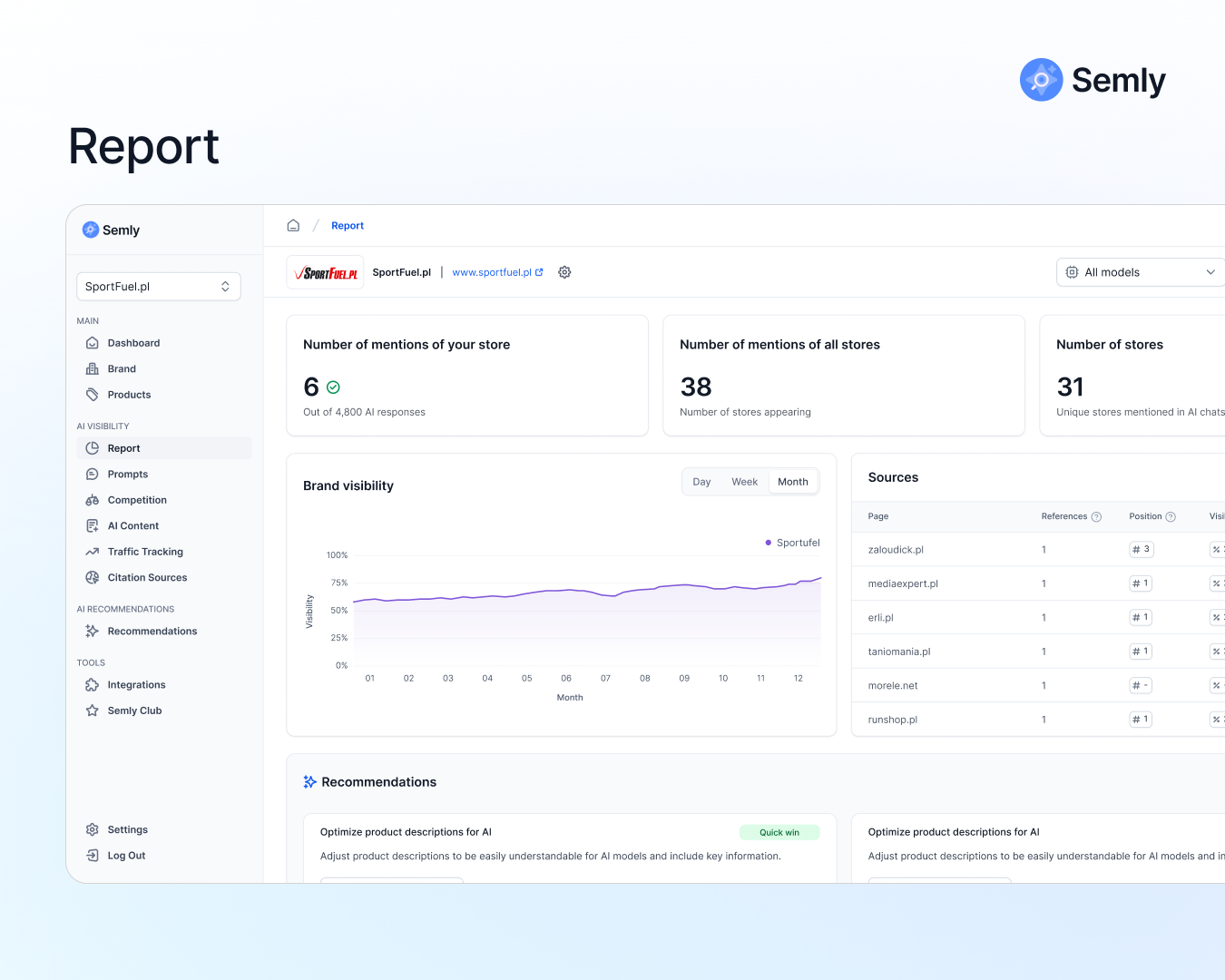Switch chart to Week view
Screen dimensions: 1225x980
pyautogui.click(x=744, y=482)
